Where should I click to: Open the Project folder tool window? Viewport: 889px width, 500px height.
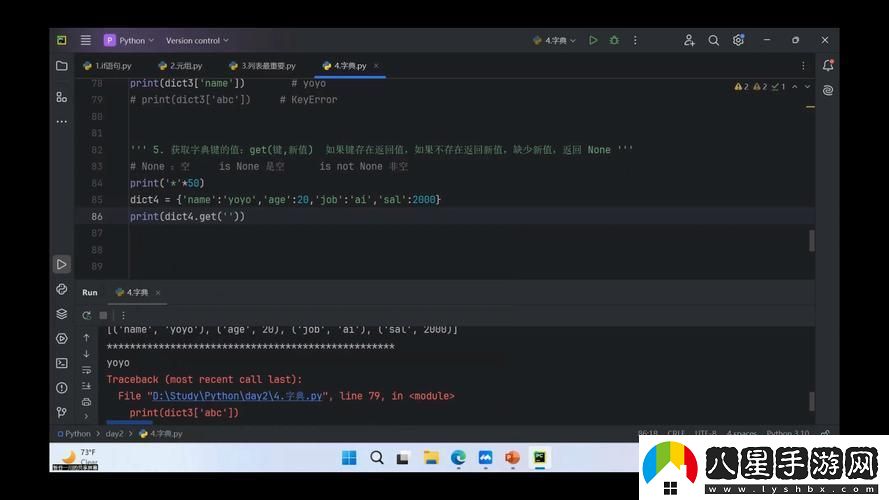click(62, 66)
